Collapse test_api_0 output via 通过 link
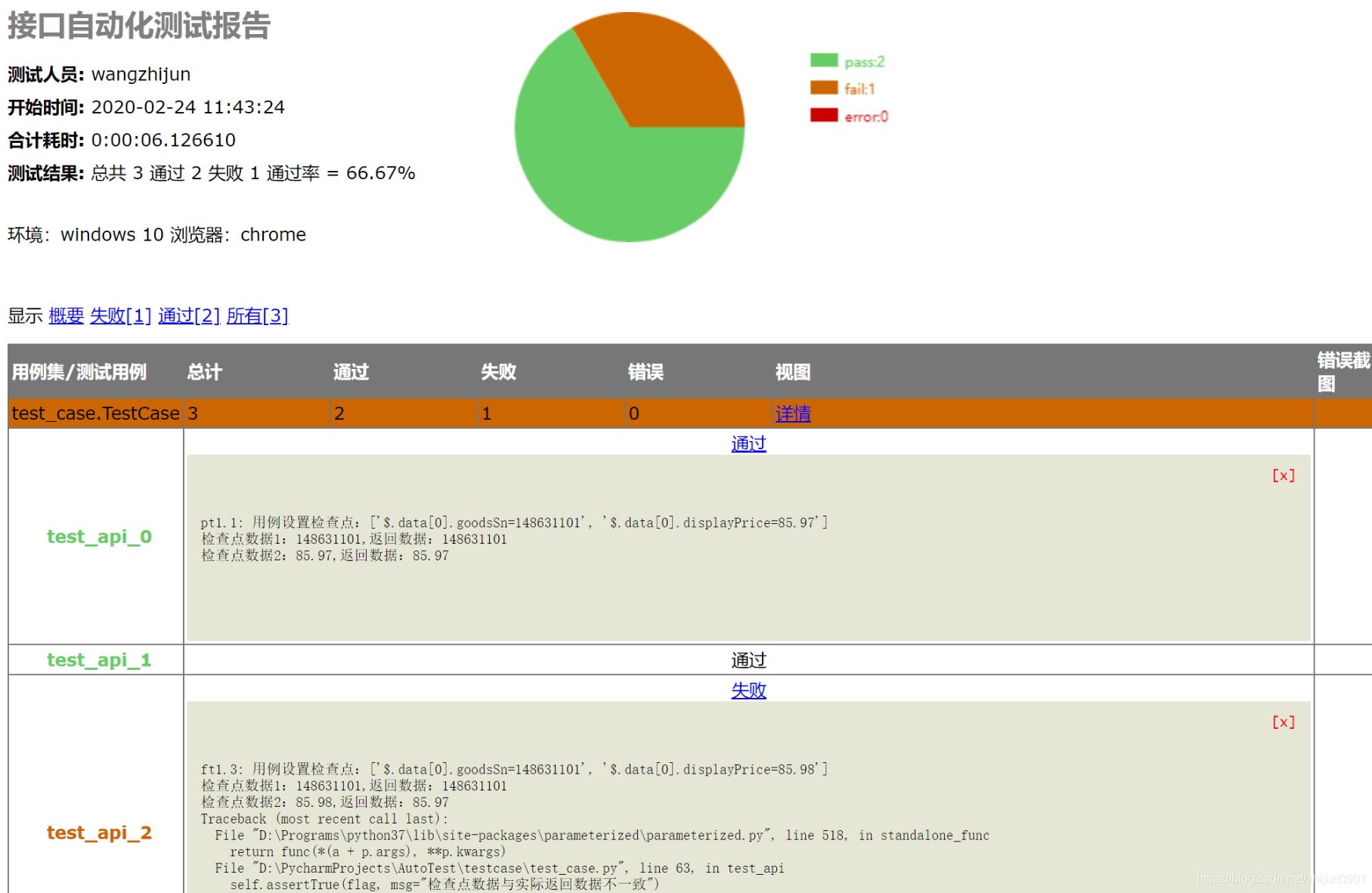 pyautogui.click(x=748, y=444)
